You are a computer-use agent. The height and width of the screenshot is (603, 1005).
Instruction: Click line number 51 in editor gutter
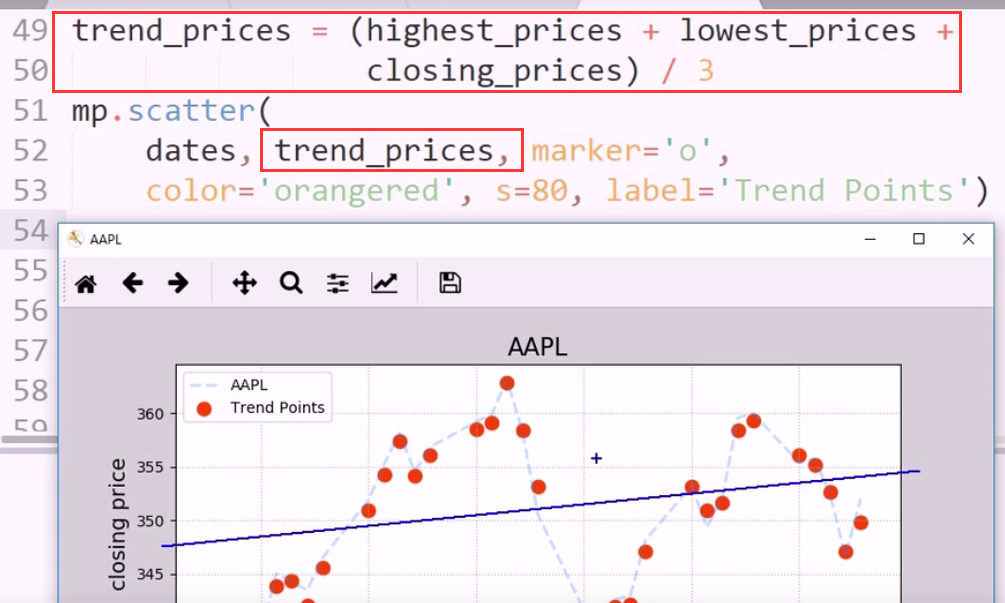[30, 111]
